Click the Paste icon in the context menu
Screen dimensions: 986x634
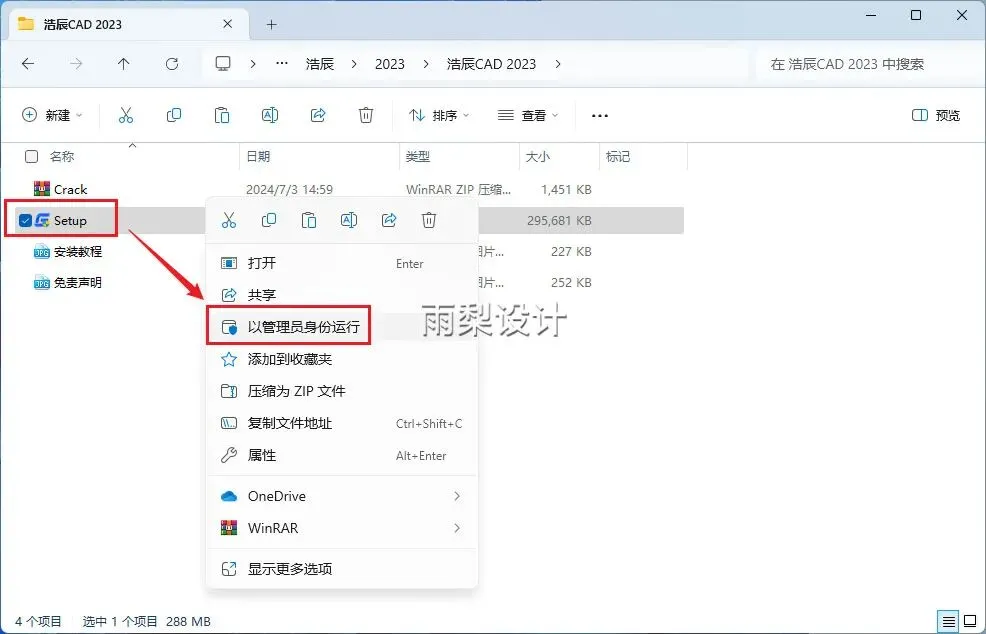[x=309, y=220]
